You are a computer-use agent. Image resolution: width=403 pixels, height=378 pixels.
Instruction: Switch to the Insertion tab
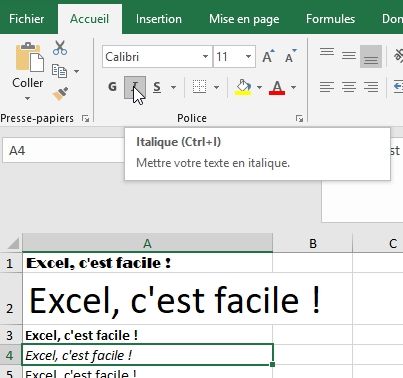point(159,19)
